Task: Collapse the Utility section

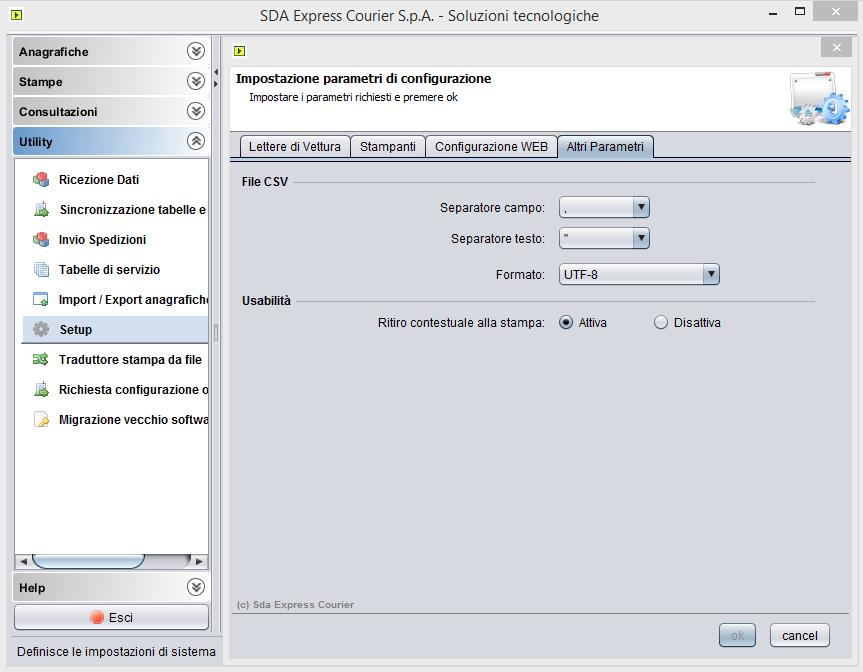Action: pyautogui.click(x=195, y=141)
